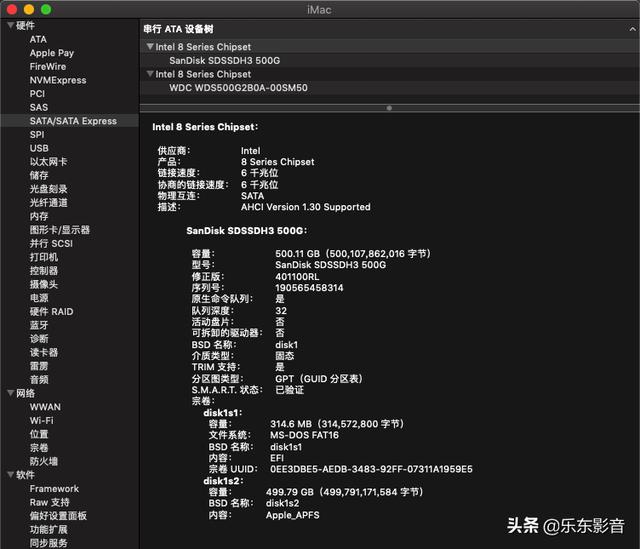640x549 pixels.
Task: Open 并行 SCSI in the sidebar
Action: click(51, 243)
